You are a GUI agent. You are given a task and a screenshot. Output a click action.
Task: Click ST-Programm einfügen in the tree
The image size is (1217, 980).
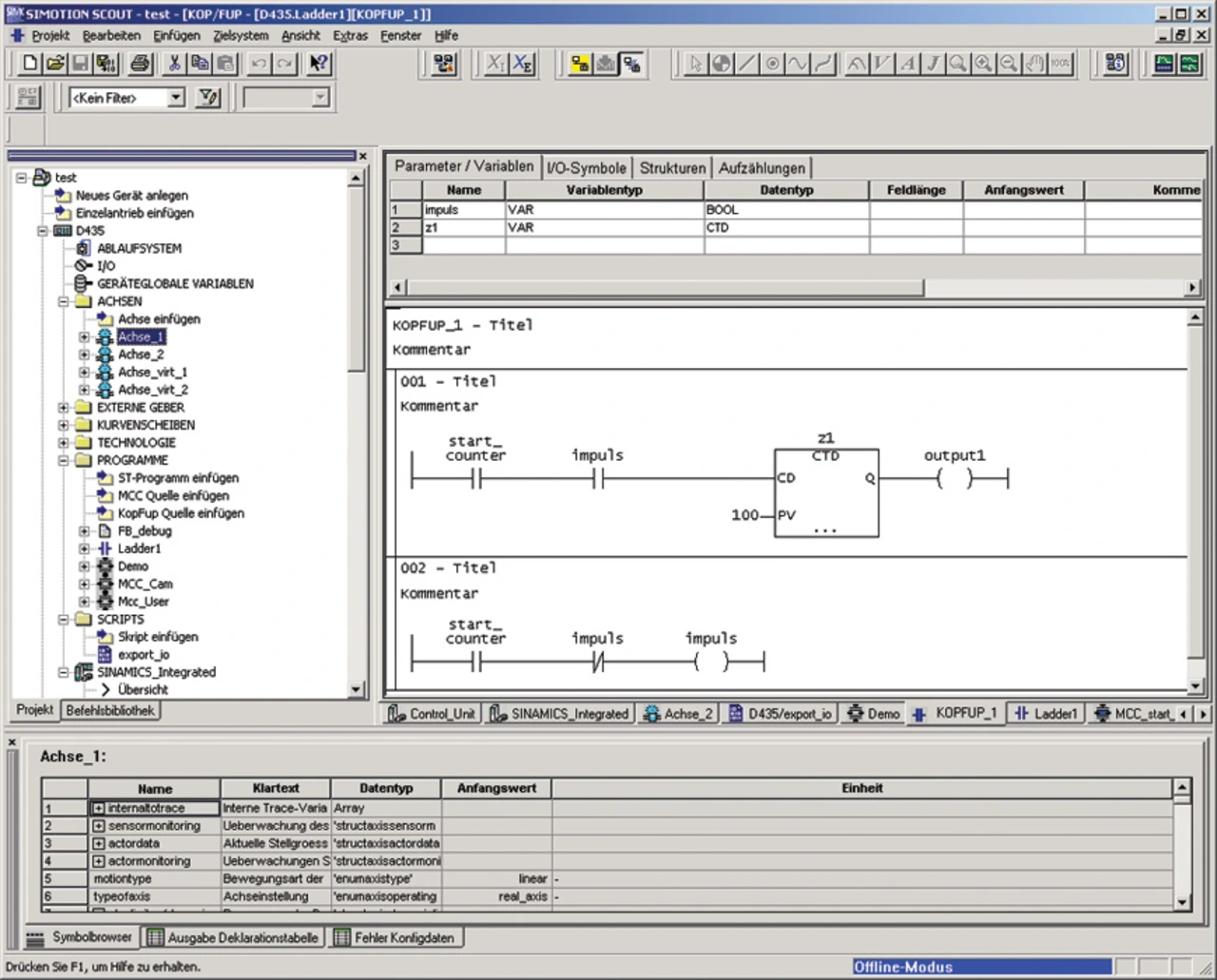pos(178,478)
